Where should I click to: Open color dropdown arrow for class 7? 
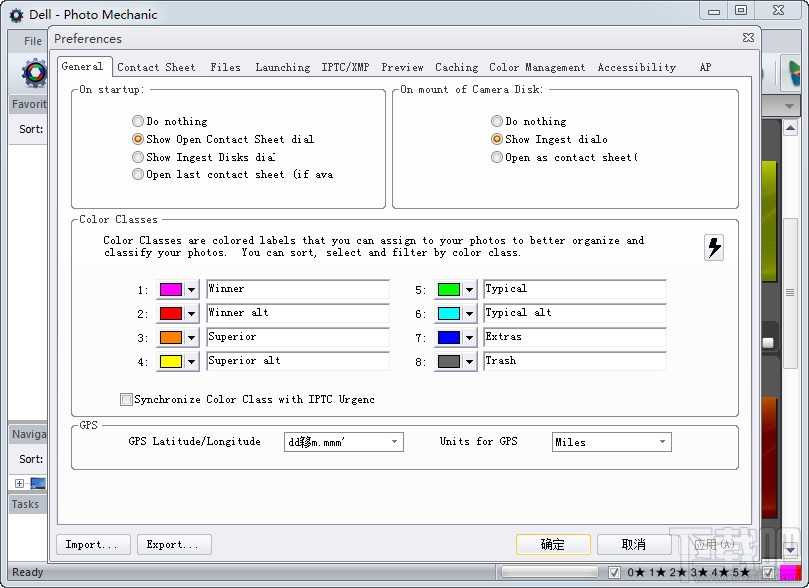coord(469,338)
